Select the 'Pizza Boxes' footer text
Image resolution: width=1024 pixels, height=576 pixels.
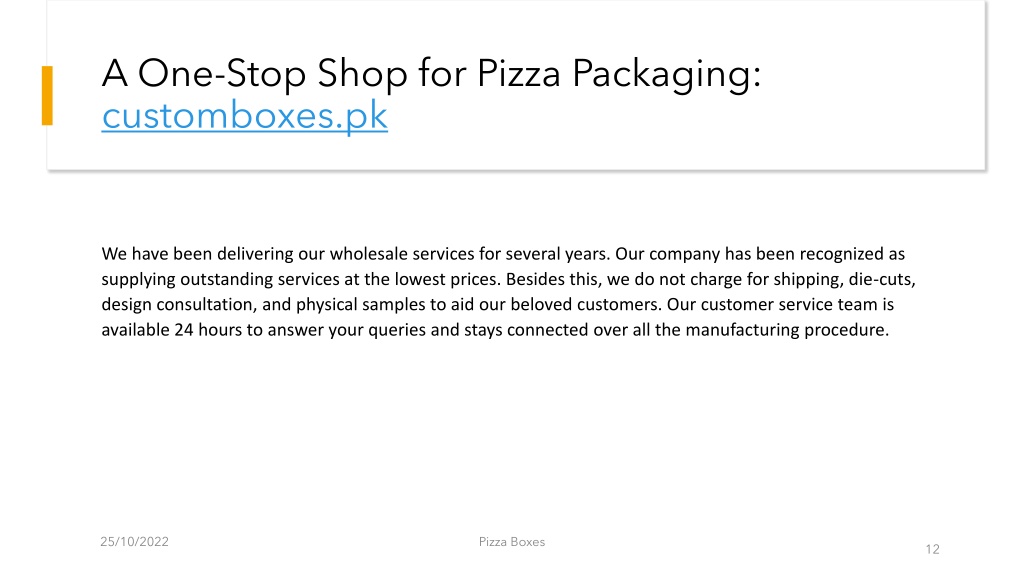pos(511,541)
